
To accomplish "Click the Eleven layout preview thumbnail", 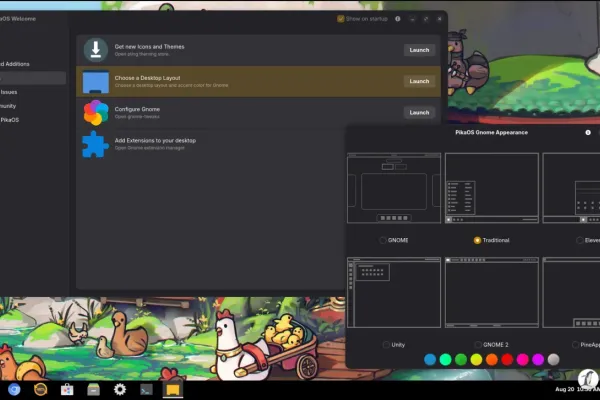I will pos(571,188).
